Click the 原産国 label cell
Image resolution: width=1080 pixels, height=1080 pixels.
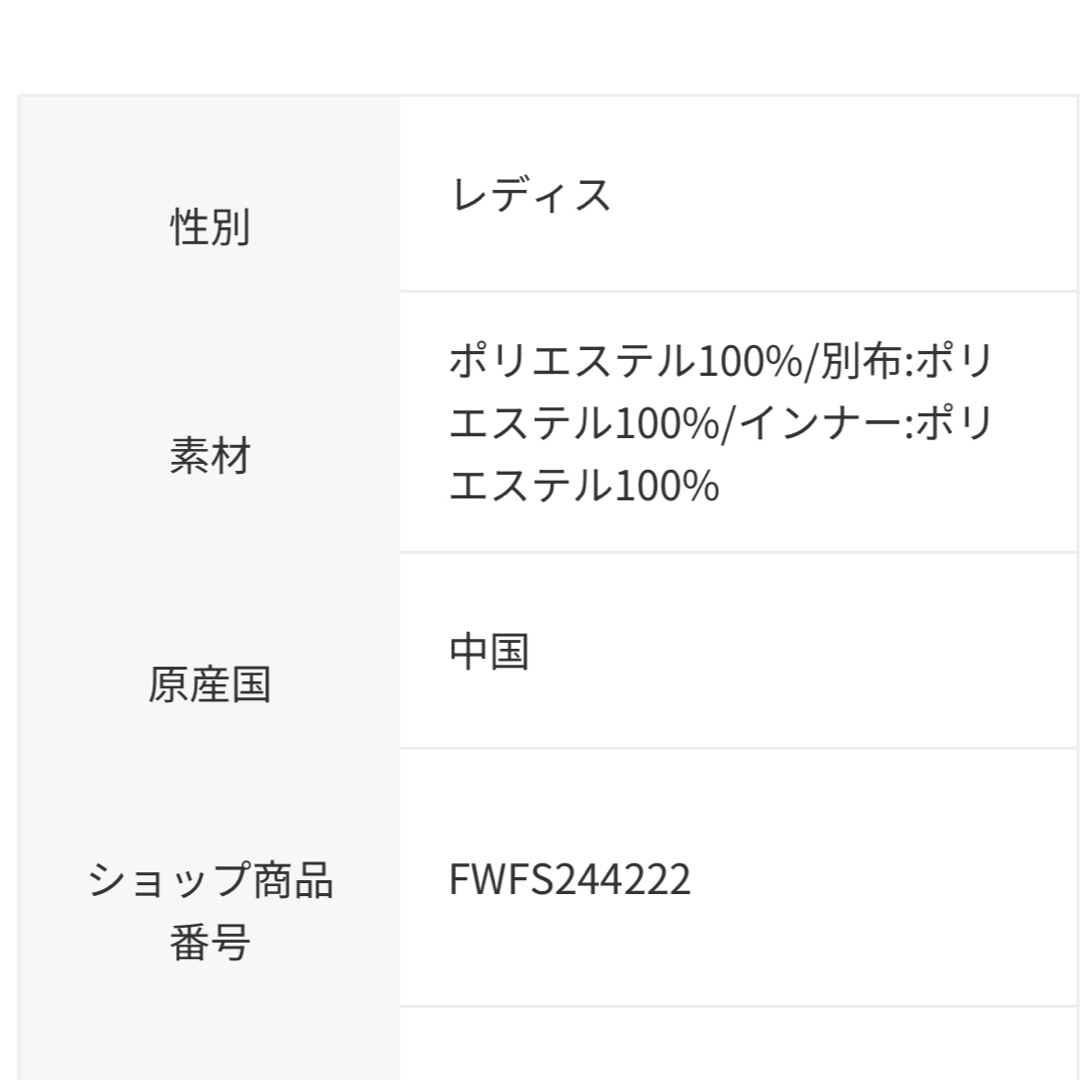point(209,684)
